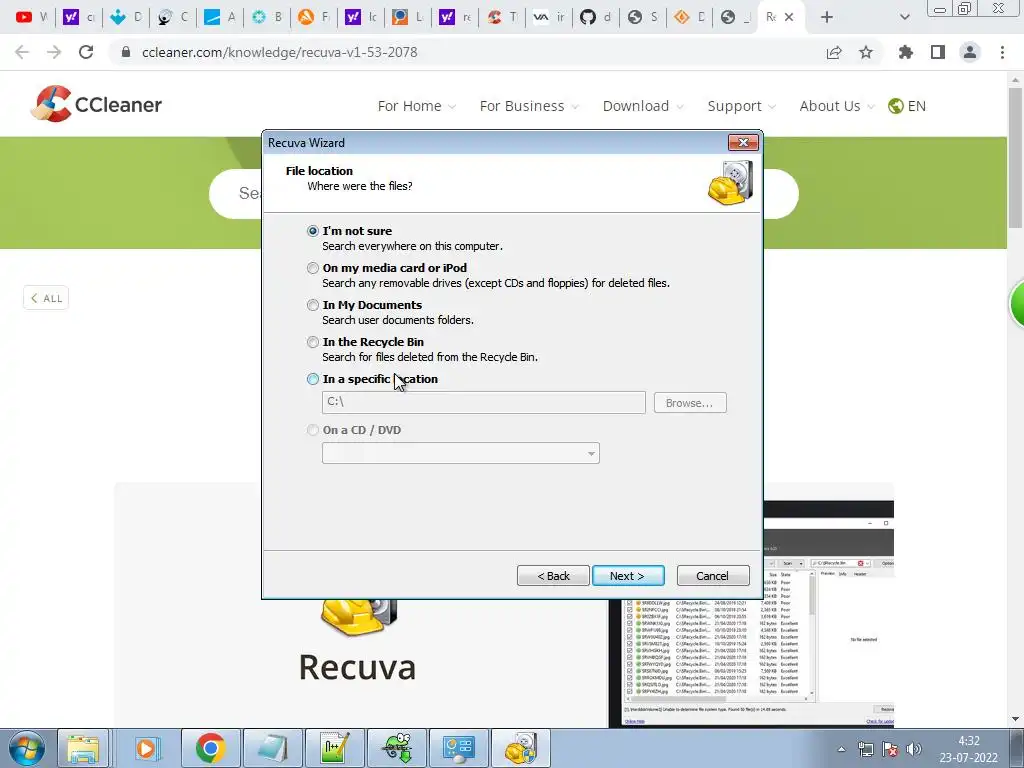Screen dimensions: 1024x768
Task: Click the Recuva icon in the taskbar
Action: (x=520, y=748)
